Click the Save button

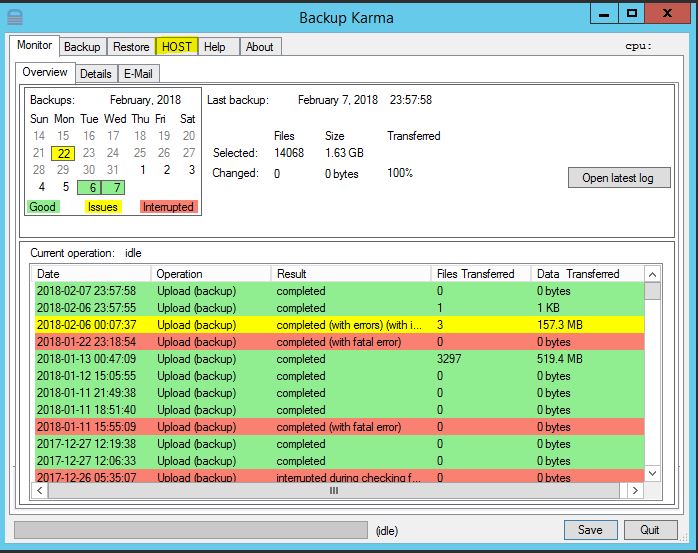coord(590,530)
